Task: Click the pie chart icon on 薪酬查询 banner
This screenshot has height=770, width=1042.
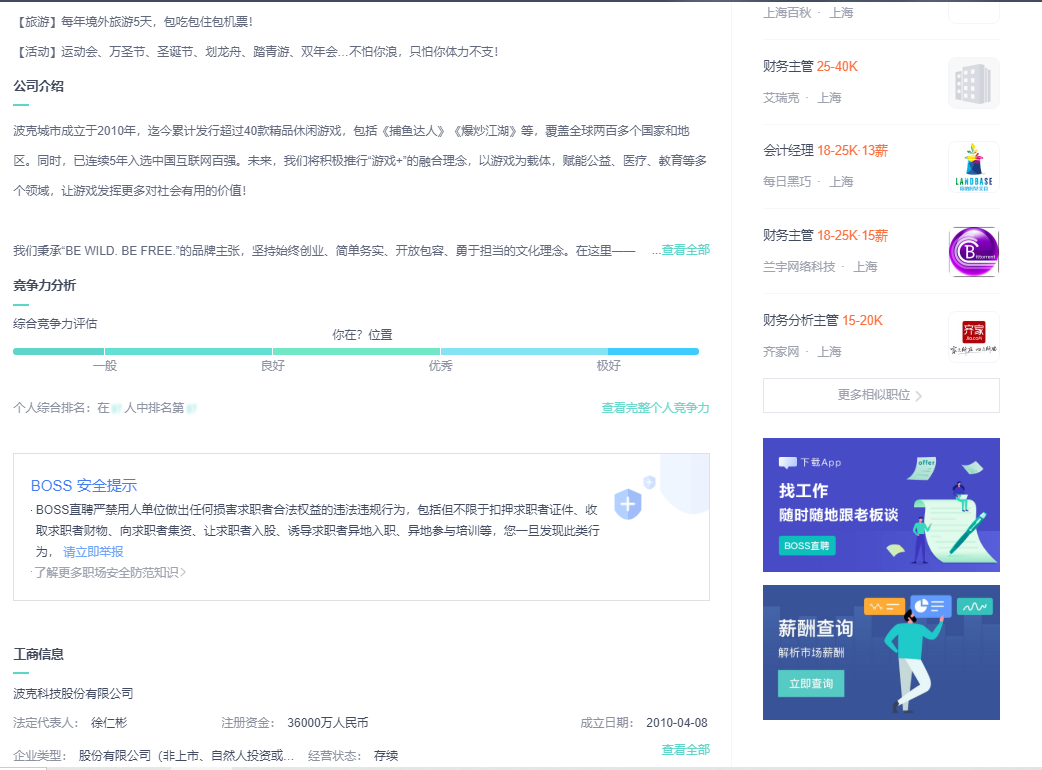Action: [x=930, y=606]
